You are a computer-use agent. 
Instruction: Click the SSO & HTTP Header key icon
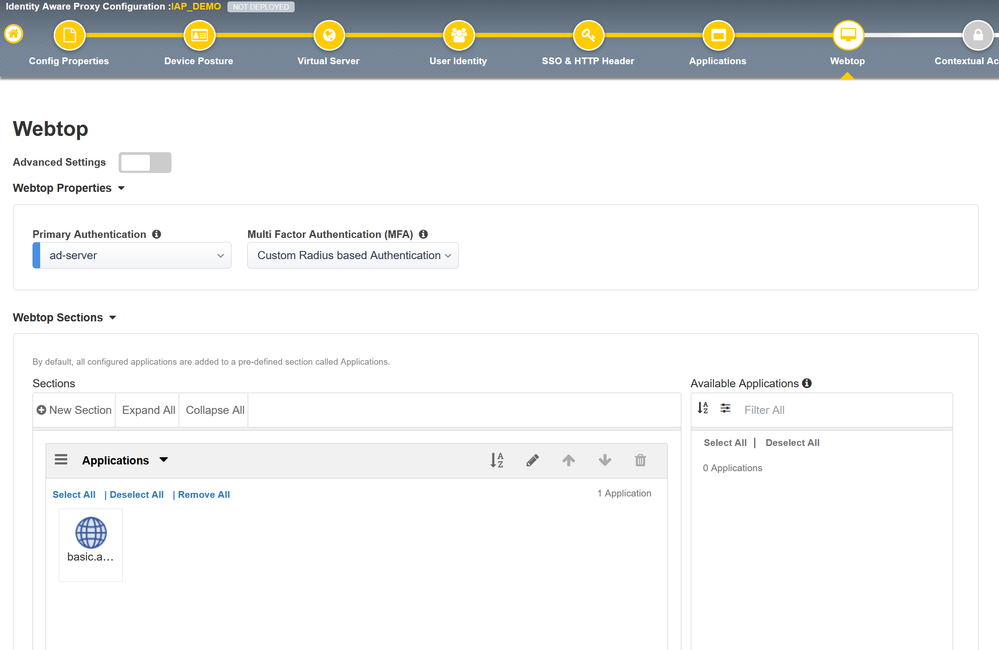coord(588,36)
